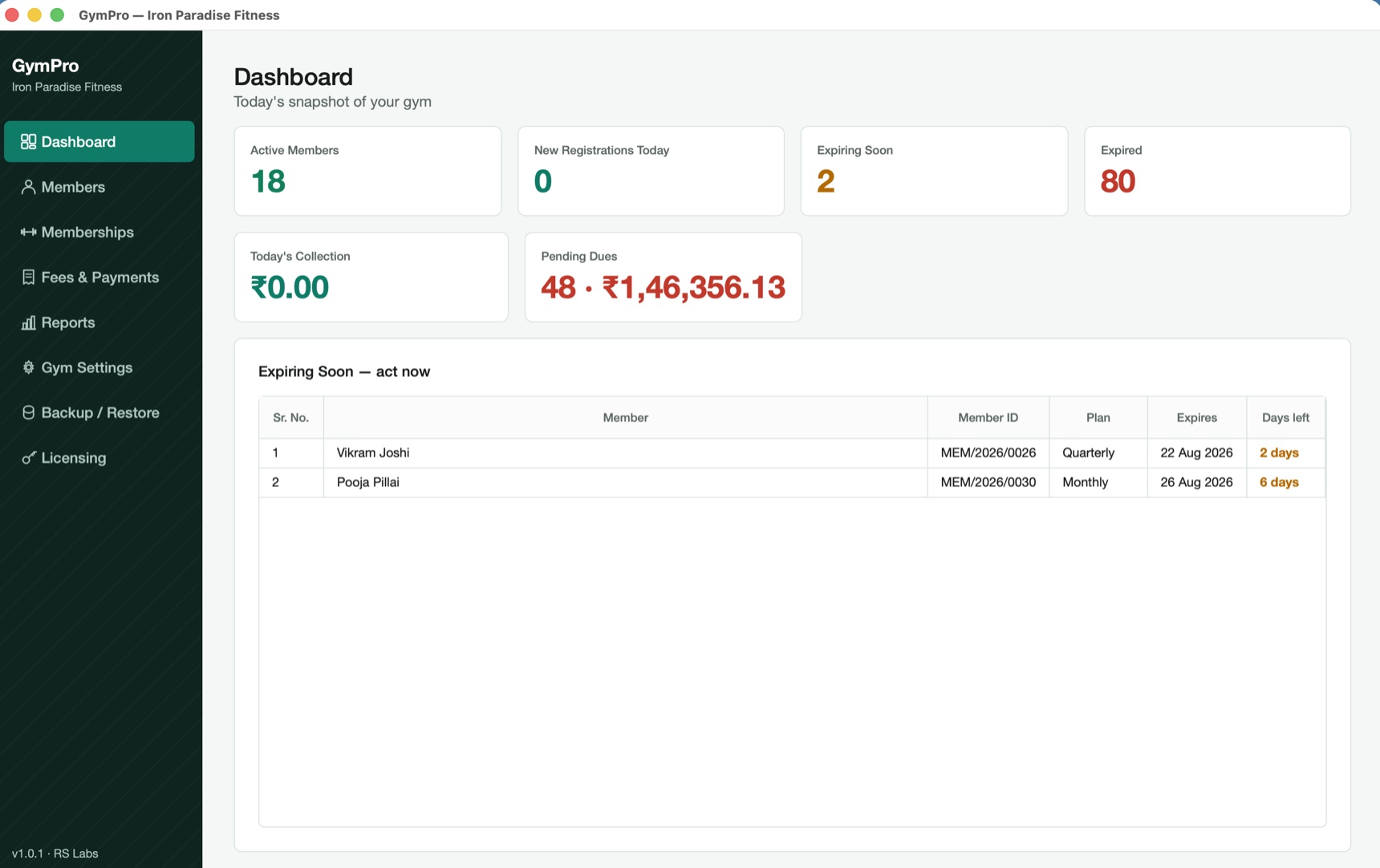Screen dimensions: 1380x868
Task: Click the Fees & Payments receipt icon
Action: [x=28, y=277]
